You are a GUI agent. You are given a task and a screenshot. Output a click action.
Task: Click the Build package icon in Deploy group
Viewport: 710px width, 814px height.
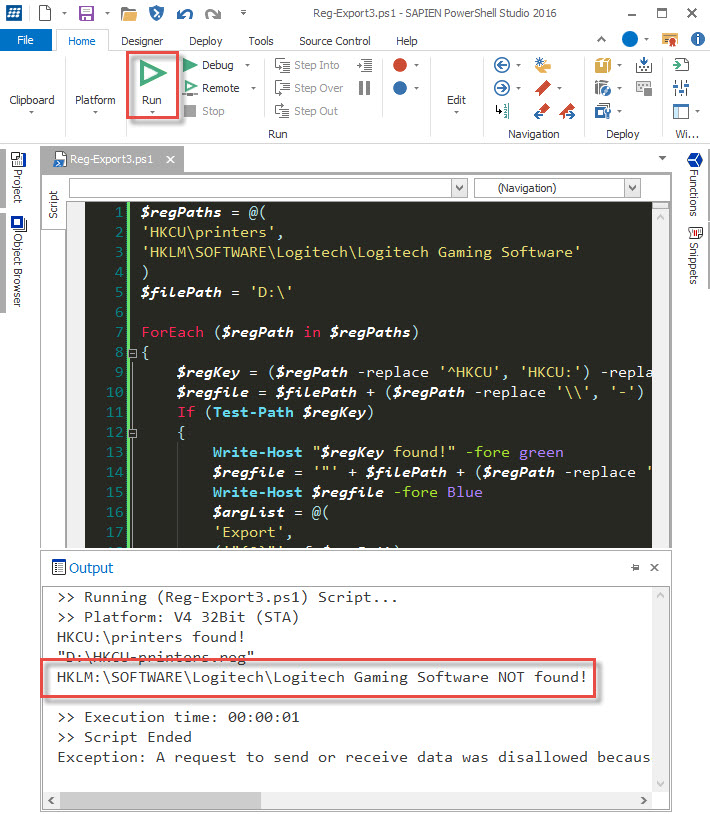603,65
